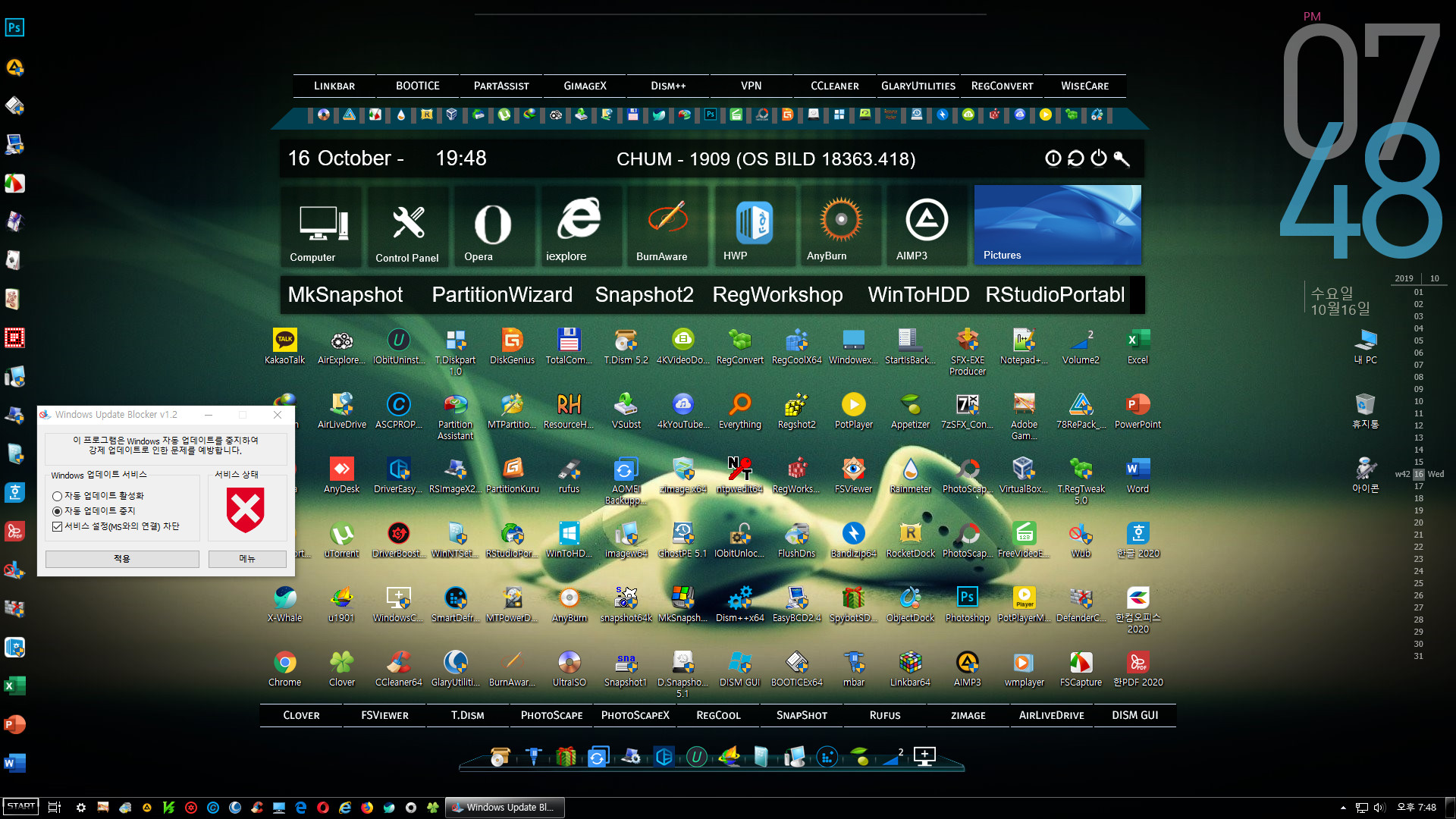Viewport: 1456px width, 819px height.
Task: Open the KakaoTalk desktop icon
Action: 284,346
